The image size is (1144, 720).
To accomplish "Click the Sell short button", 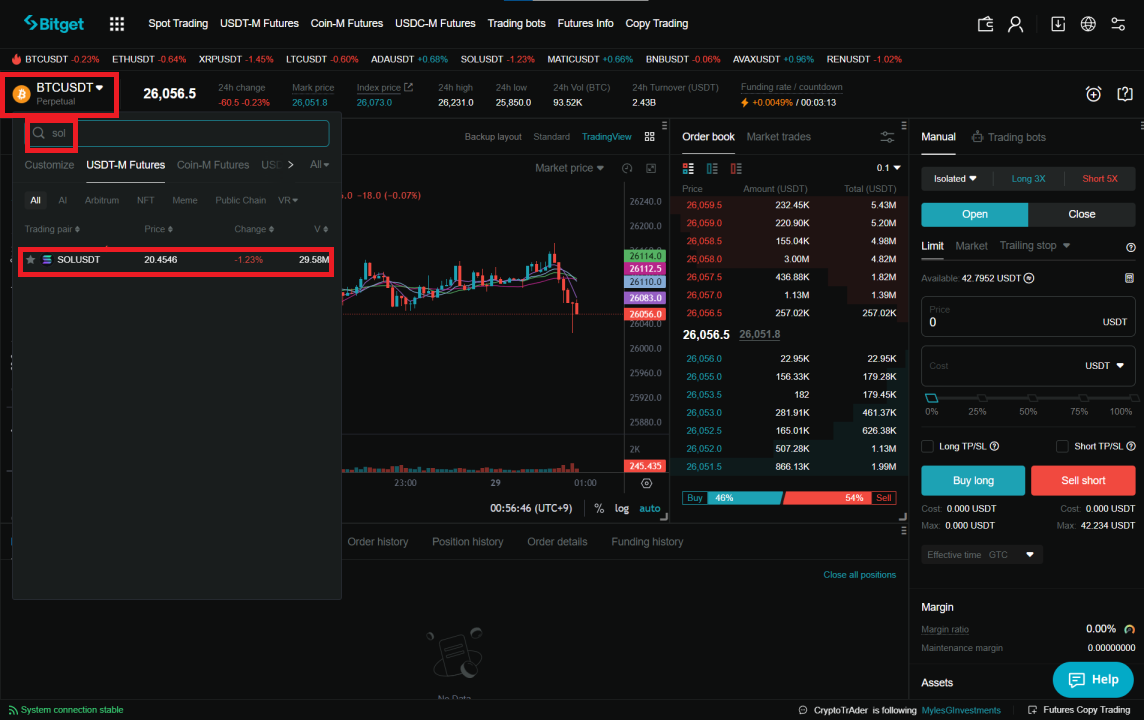I will point(1083,481).
